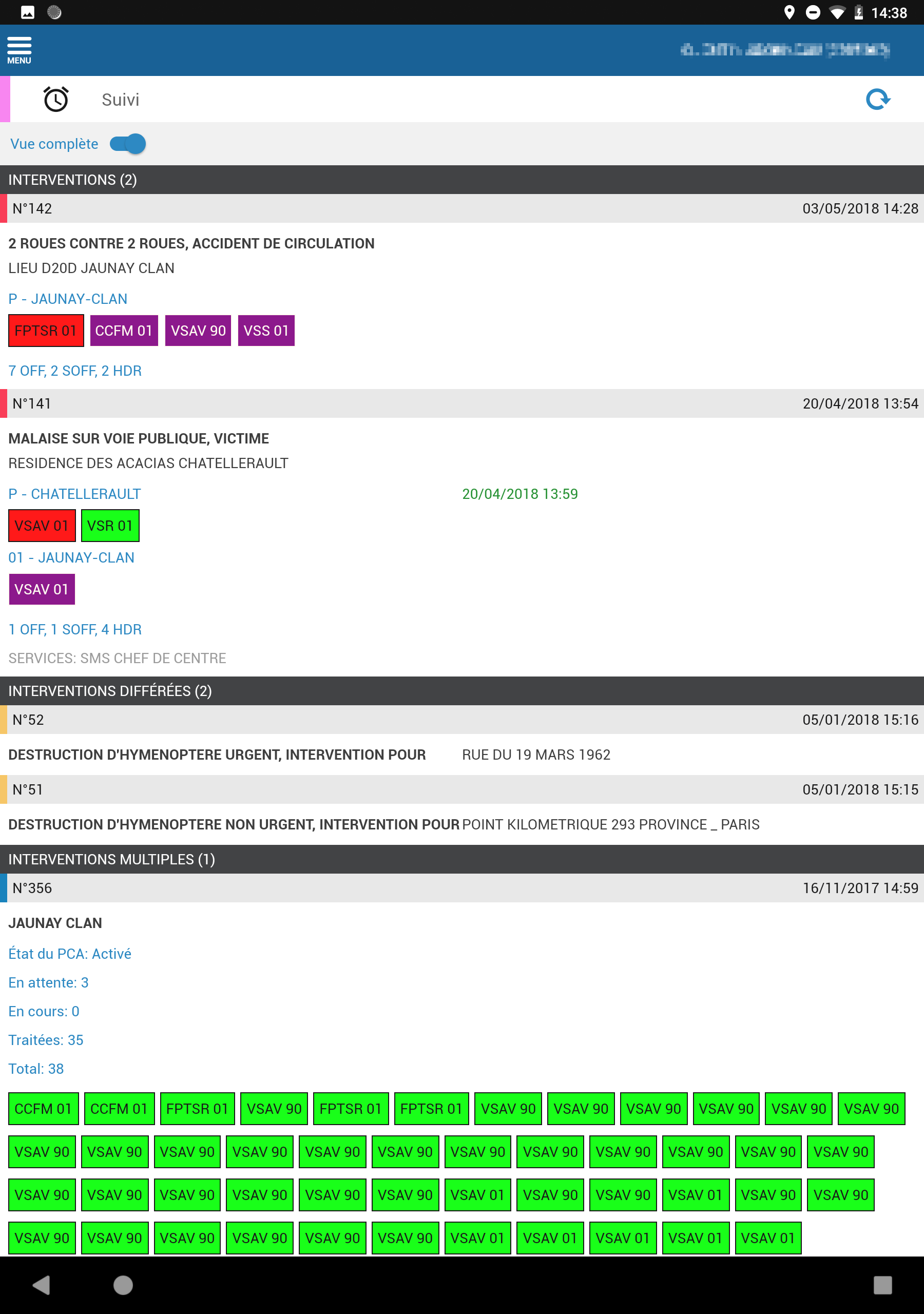Tap the image notification icon

pos(28,13)
